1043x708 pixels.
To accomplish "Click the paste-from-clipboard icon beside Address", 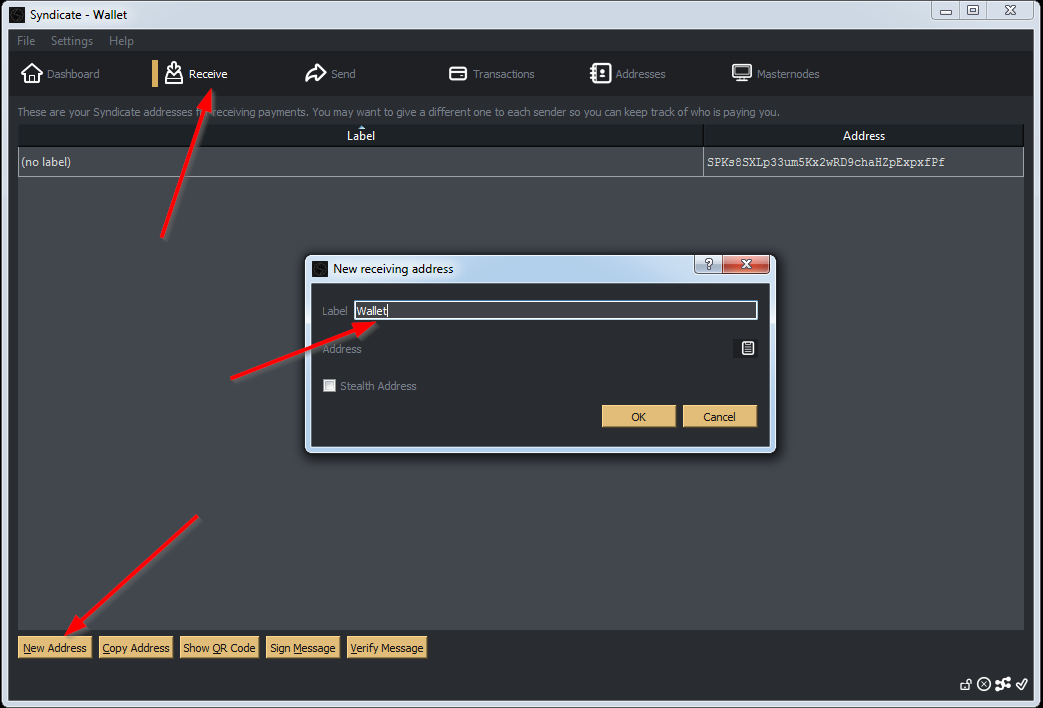I will (x=748, y=348).
